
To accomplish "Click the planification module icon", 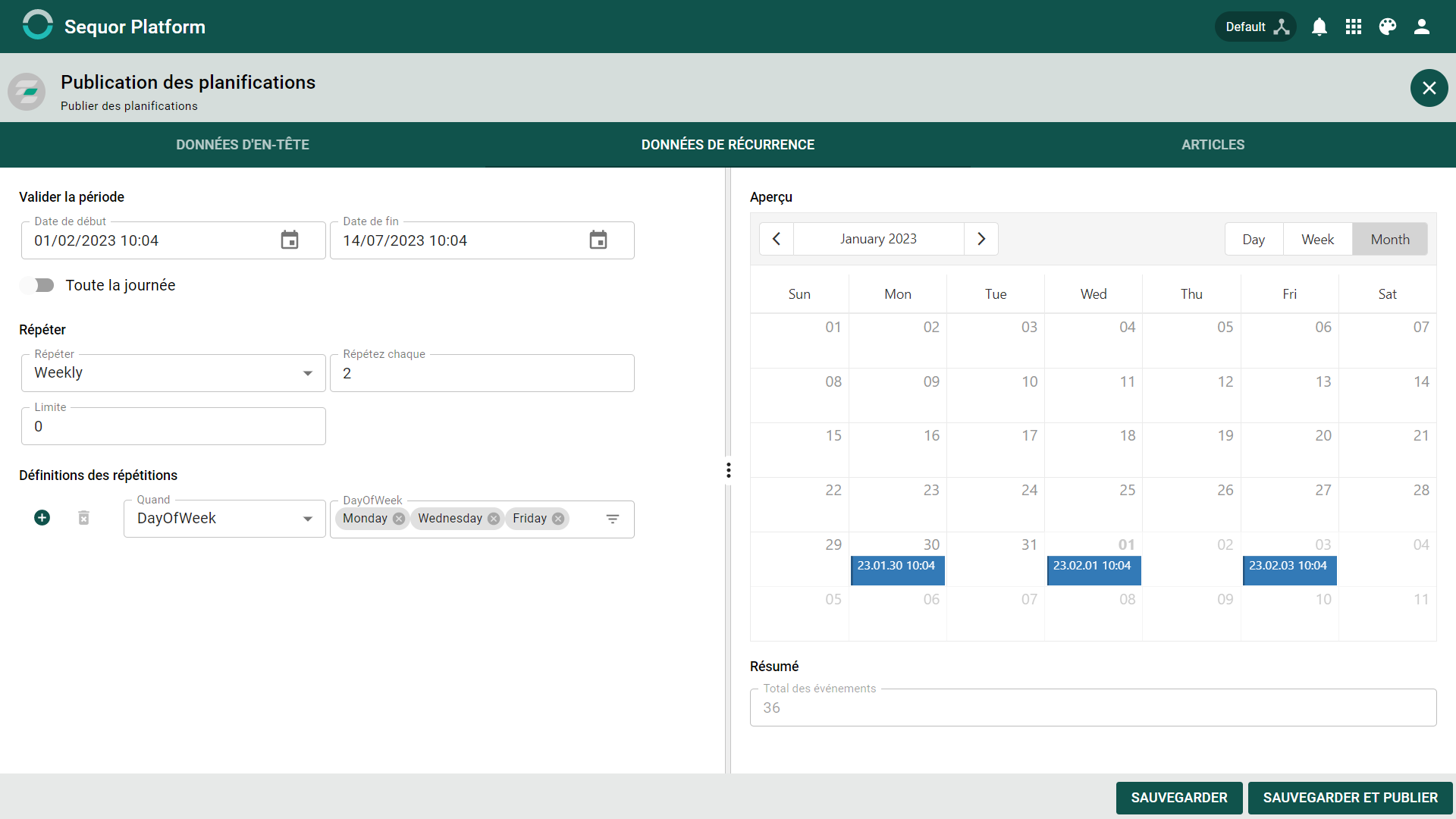I will tap(27, 92).
